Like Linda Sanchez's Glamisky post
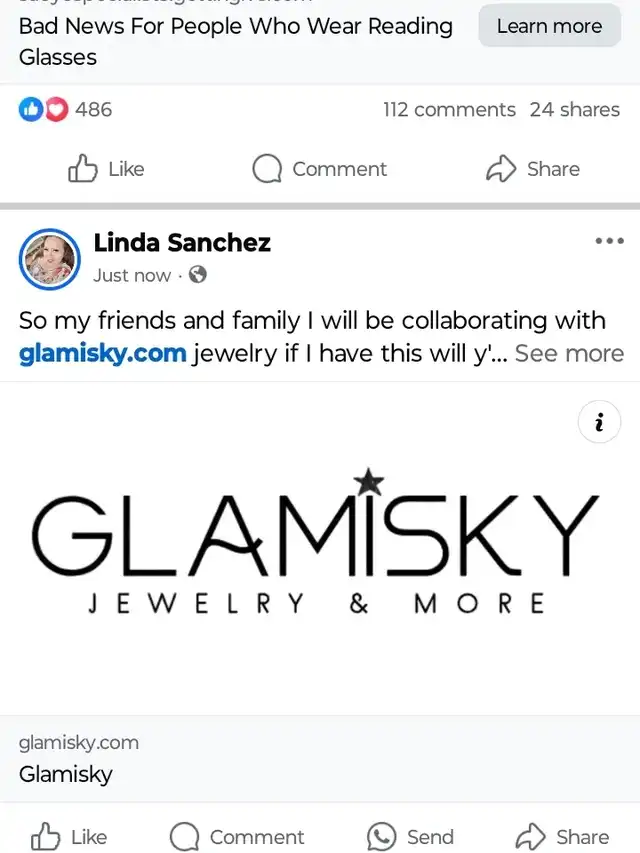 (70, 837)
